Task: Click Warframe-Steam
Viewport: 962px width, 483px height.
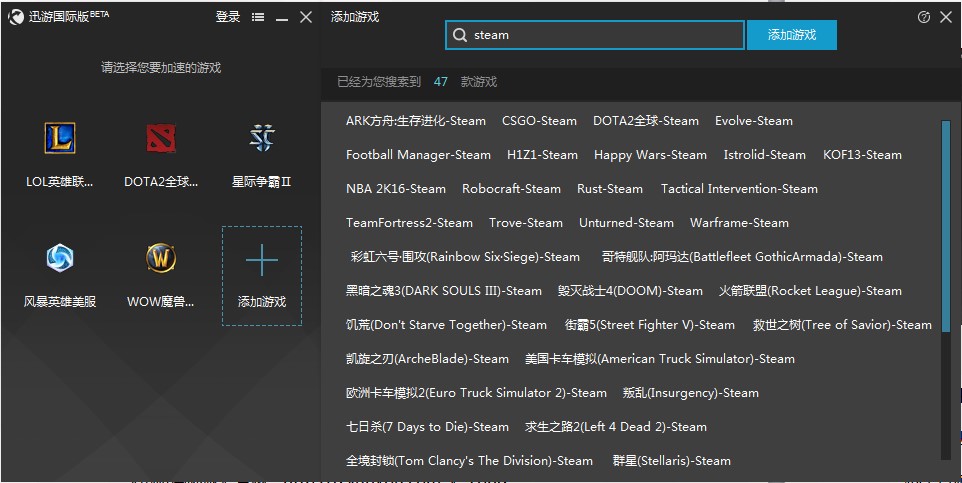Action: click(739, 223)
